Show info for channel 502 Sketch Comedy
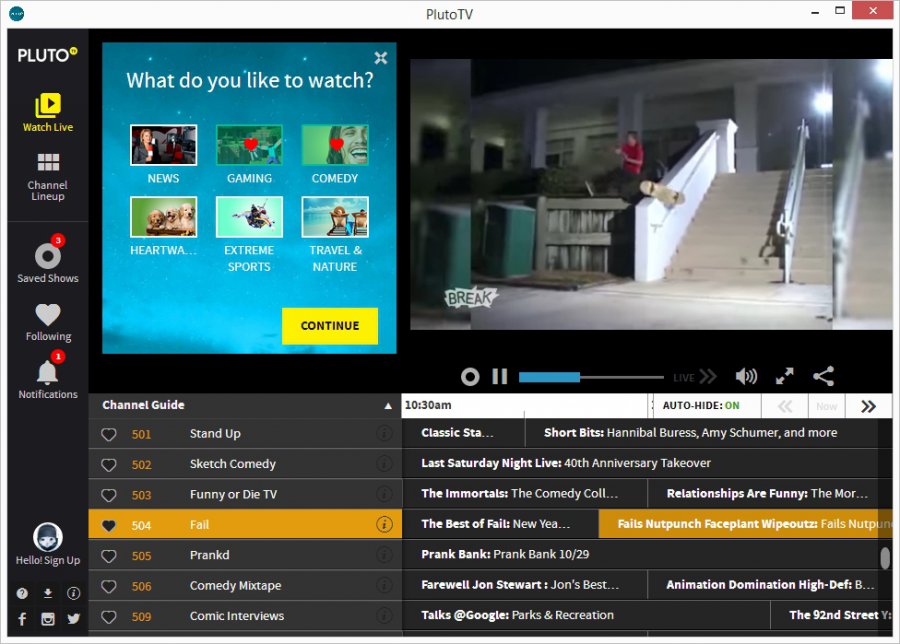 (385, 463)
